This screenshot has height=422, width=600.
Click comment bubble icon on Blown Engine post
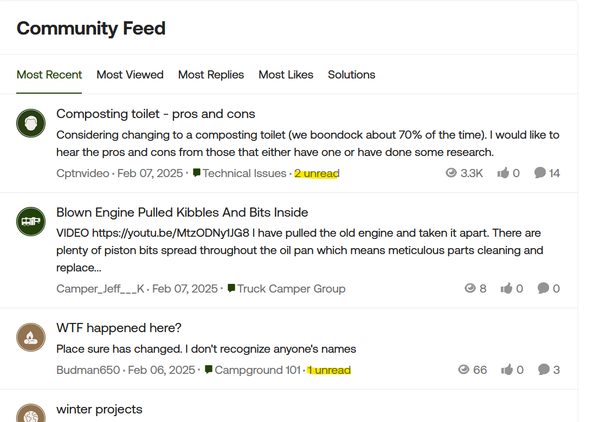point(543,289)
